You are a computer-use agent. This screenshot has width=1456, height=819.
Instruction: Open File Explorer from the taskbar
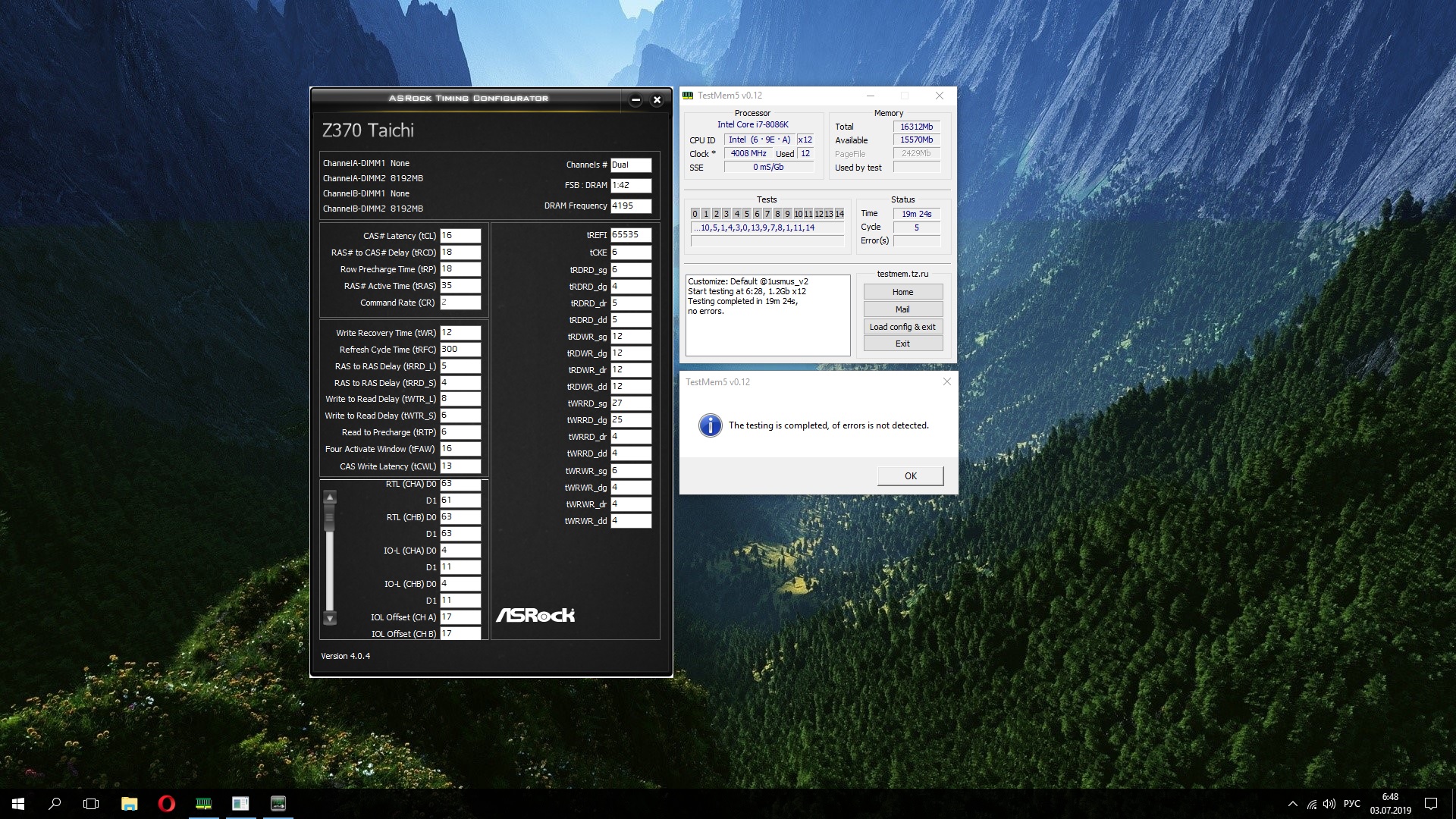pyautogui.click(x=129, y=804)
